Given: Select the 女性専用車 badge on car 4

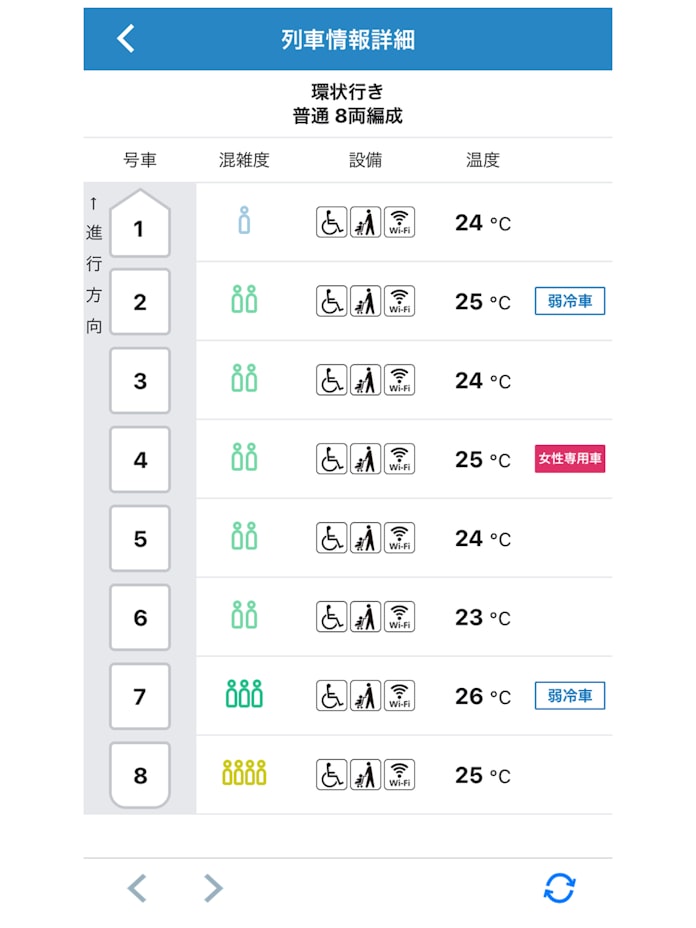Looking at the screenshot, I should click(x=570, y=459).
